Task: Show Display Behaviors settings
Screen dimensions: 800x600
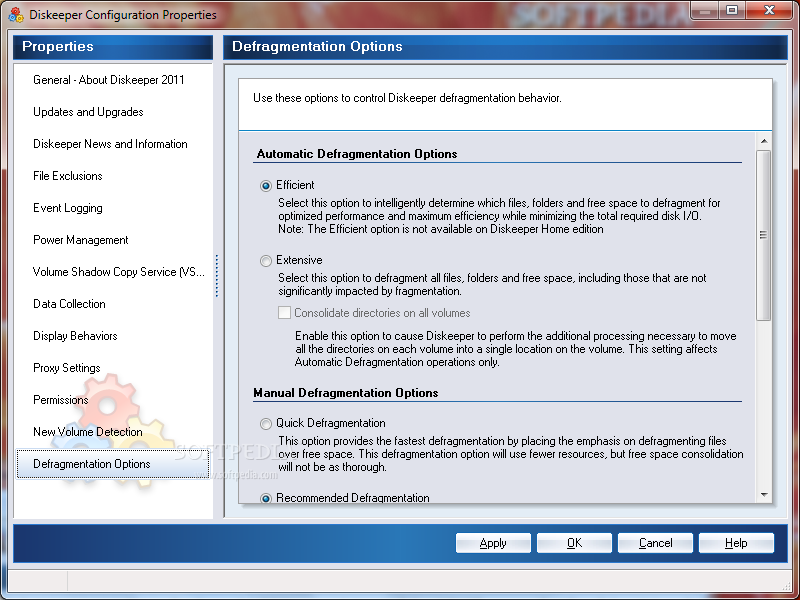Action: click(76, 336)
